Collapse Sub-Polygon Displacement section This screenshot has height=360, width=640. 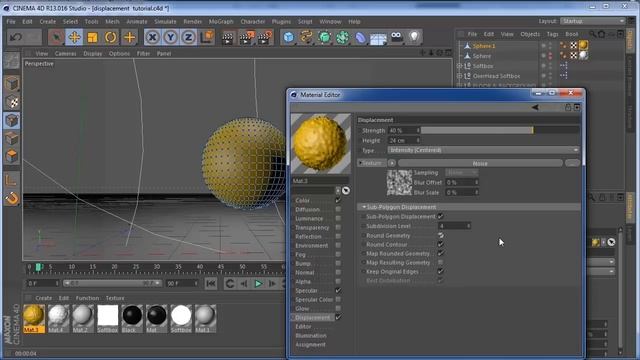click(364, 207)
